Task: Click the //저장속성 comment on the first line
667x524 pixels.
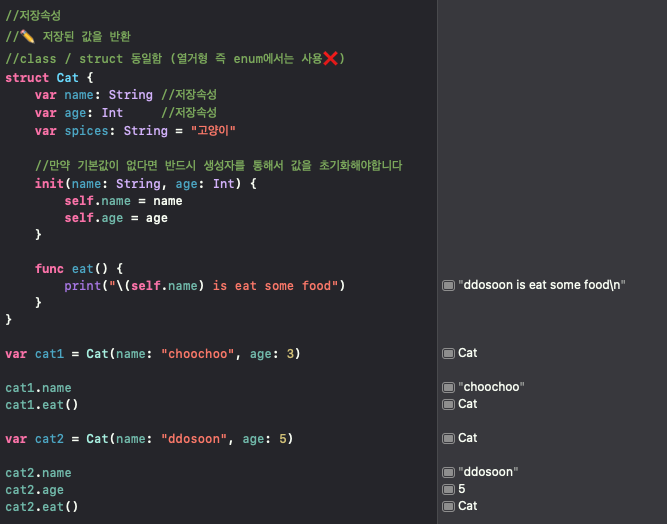Action: click(33, 16)
